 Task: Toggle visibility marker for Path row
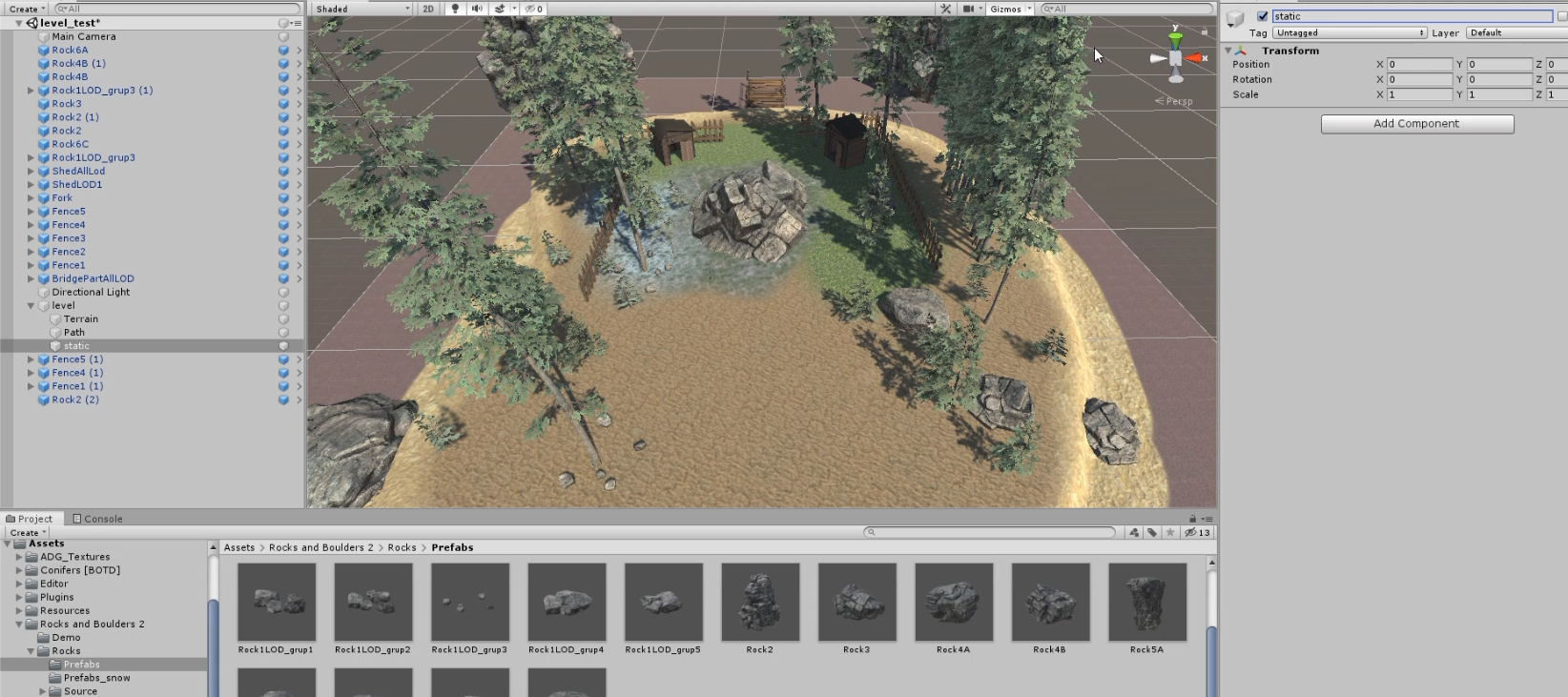click(x=283, y=333)
